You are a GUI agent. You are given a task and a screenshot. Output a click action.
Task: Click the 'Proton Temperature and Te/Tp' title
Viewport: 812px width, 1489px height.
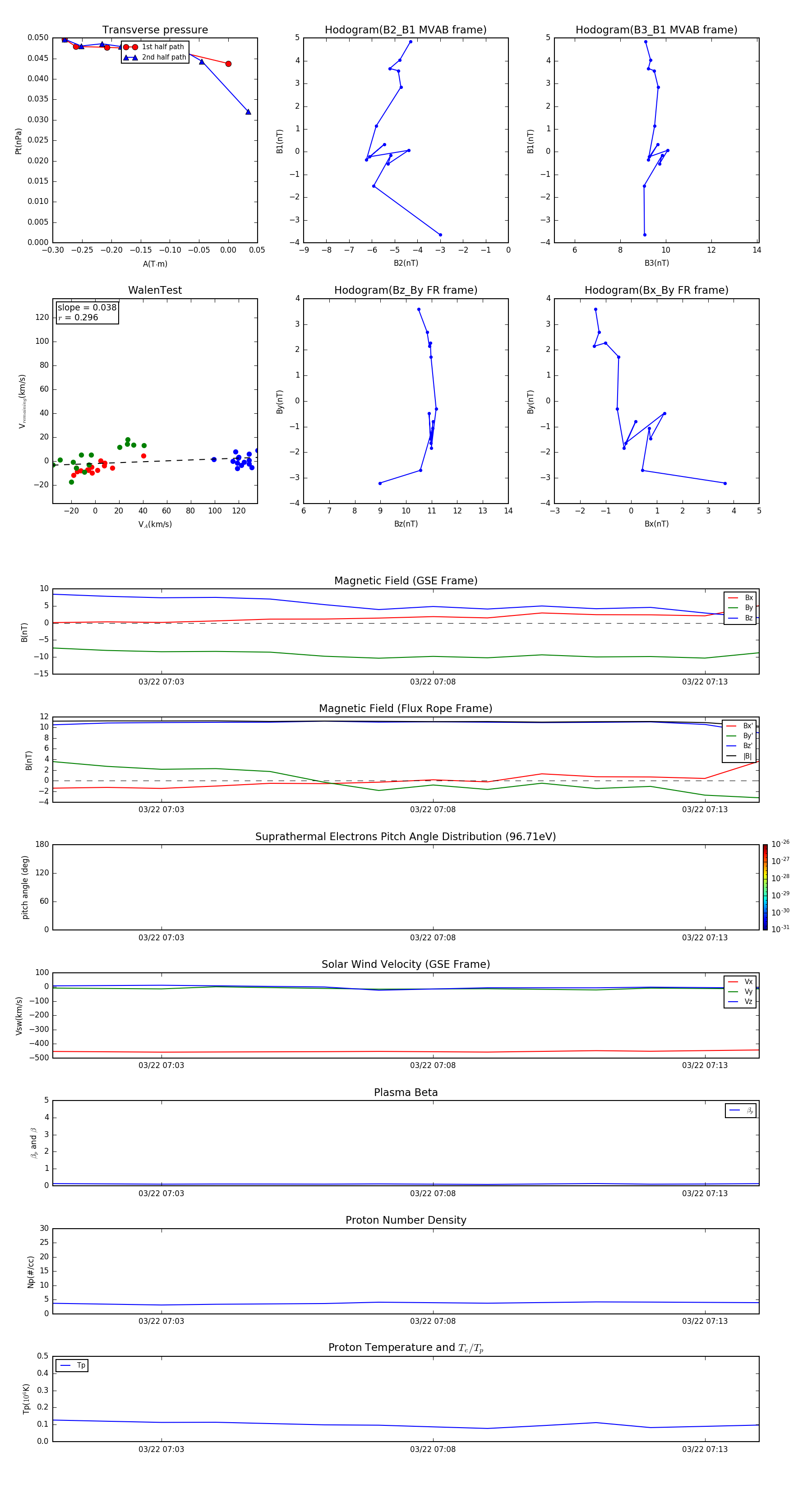[406, 1348]
